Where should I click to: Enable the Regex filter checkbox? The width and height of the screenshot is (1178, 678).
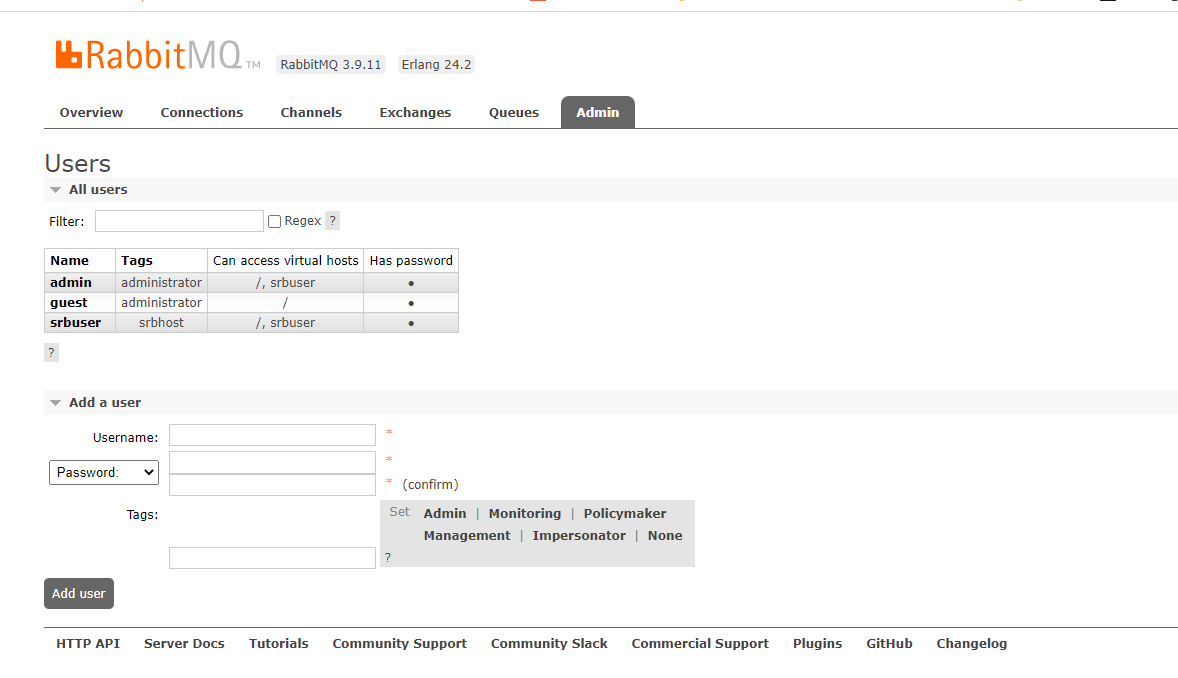coord(274,222)
